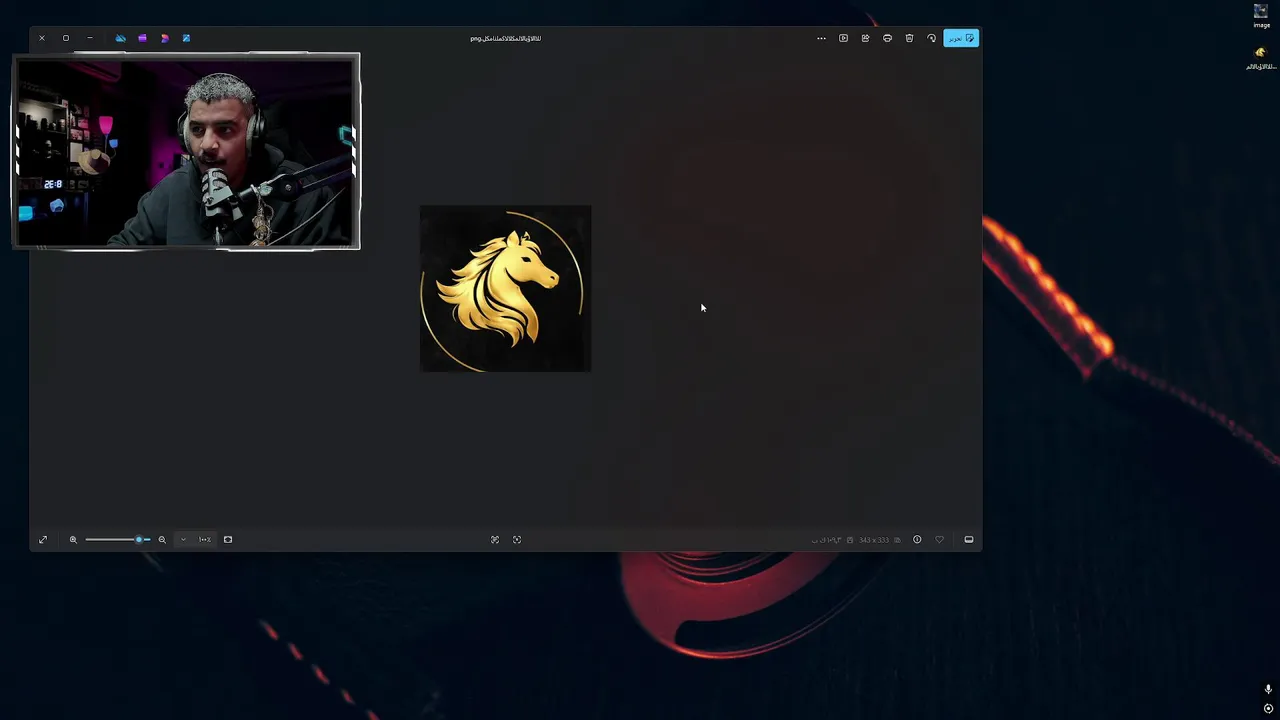Print the image via the printer icon
Viewport: 1280px width, 720px height.
[x=887, y=38]
